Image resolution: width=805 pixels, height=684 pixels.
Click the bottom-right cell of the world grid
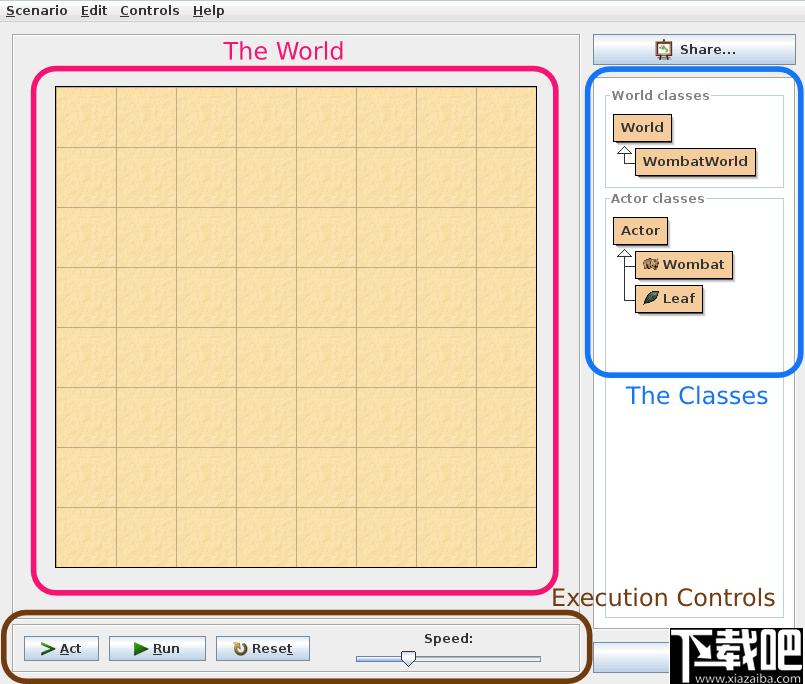coord(506,537)
